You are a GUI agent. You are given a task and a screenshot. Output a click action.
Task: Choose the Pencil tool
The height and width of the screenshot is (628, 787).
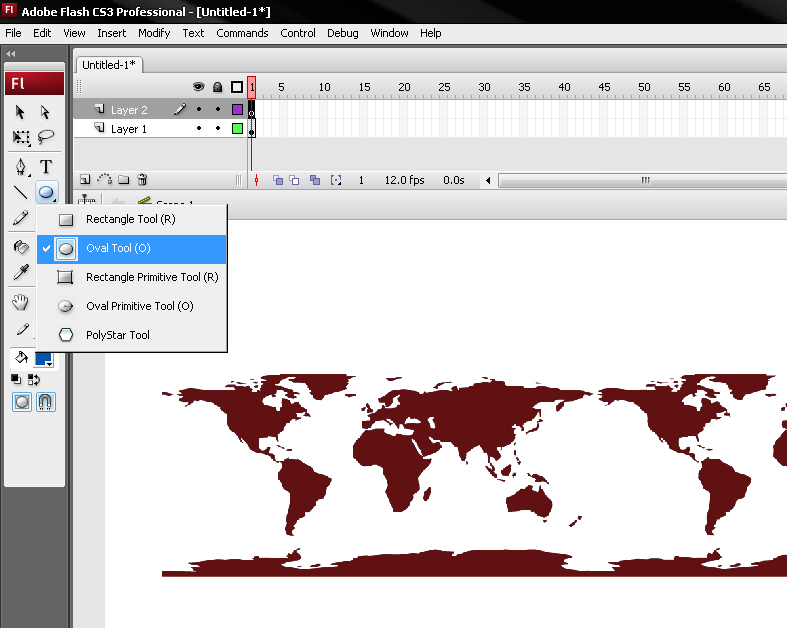21,218
